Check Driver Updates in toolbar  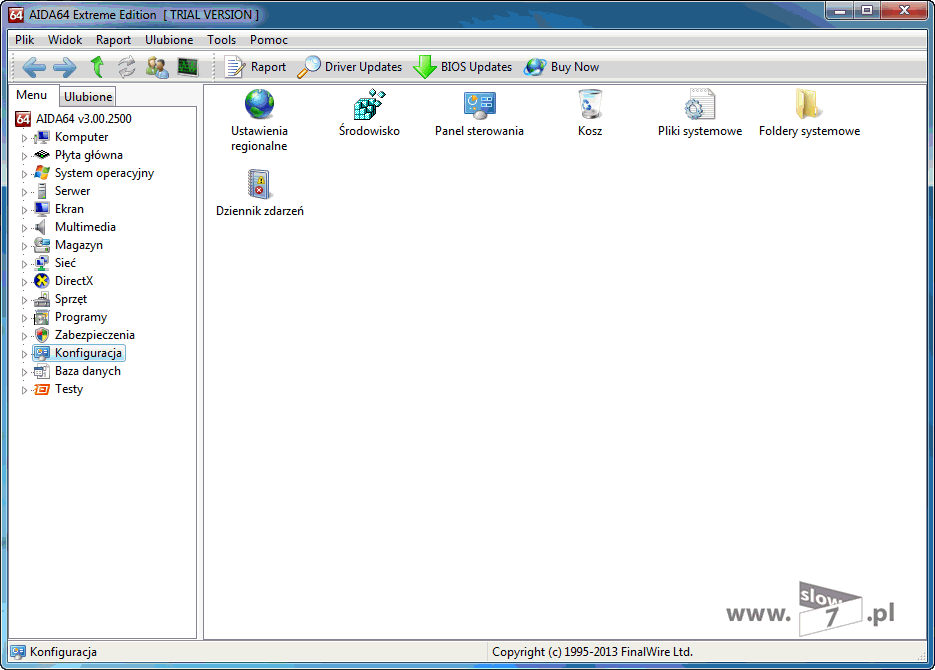[349, 67]
